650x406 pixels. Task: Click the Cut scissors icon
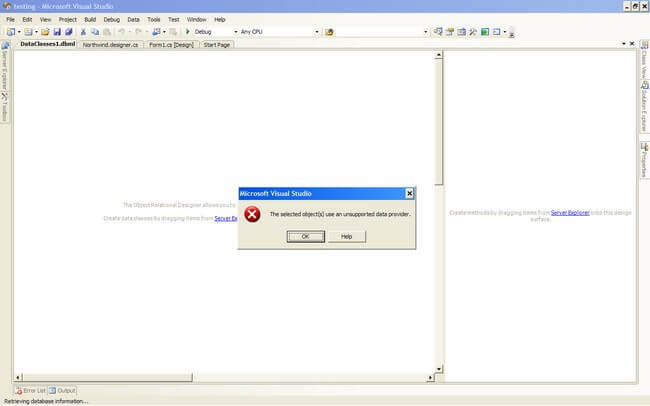83,32
